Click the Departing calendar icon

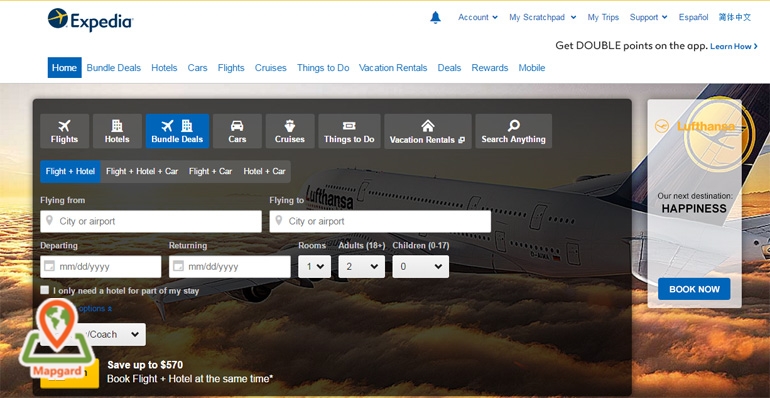coord(49,266)
